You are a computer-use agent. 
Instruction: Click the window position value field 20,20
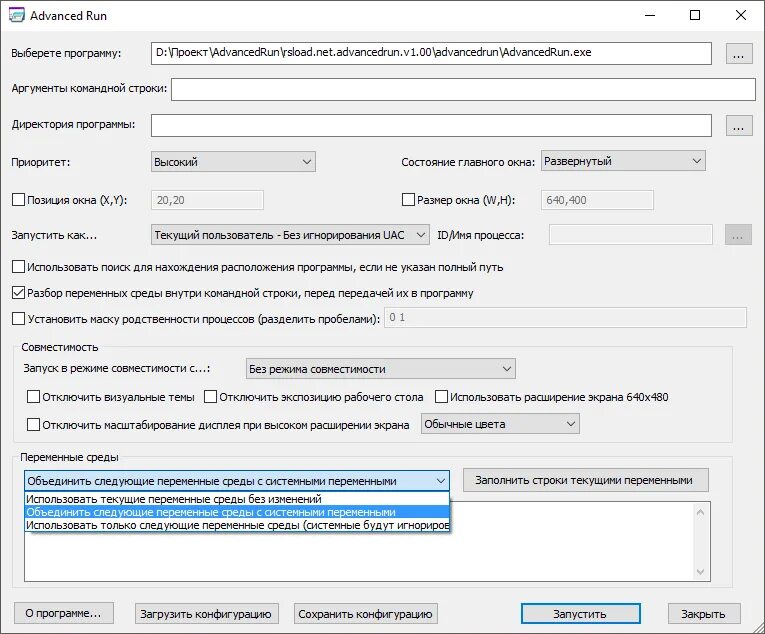click(207, 200)
